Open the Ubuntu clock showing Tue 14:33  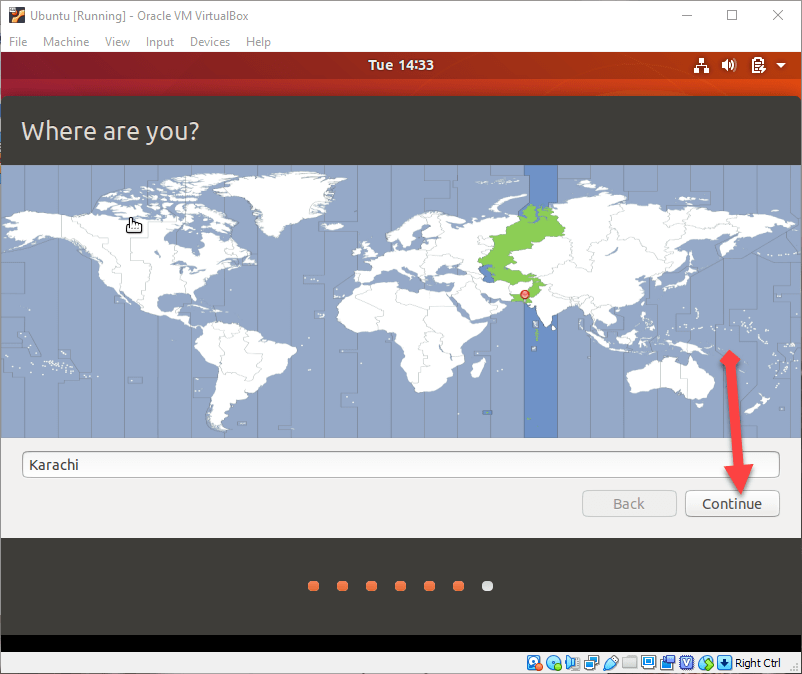pyautogui.click(x=401, y=66)
